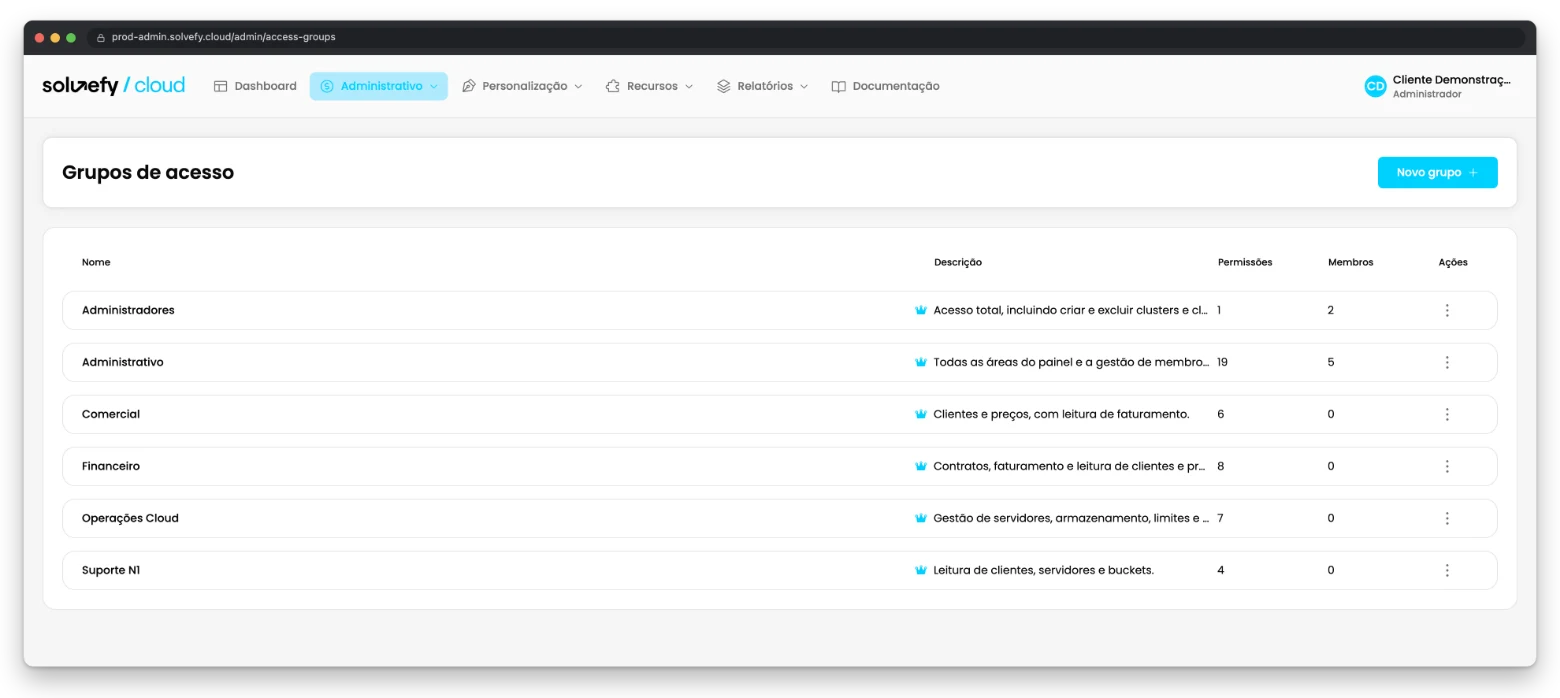This screenshot has height=698, width=1560.
Task: Select the Suporte N1 group name
Action: click(111, 570)
